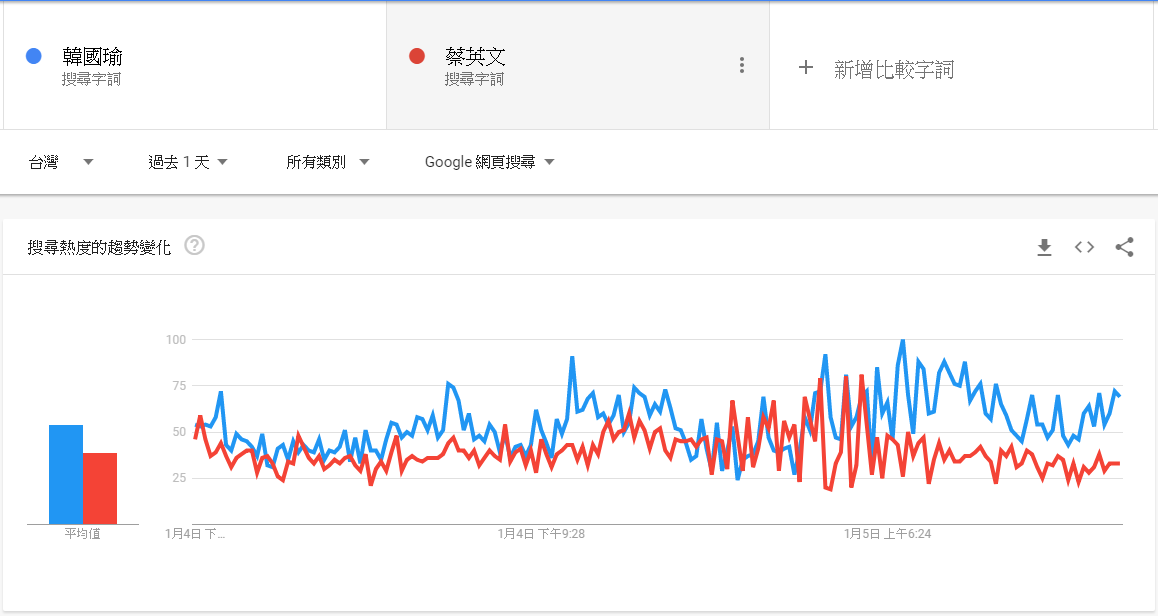
Task: Download the trend chart as CSV
Action: click(x=1044, y=247)
